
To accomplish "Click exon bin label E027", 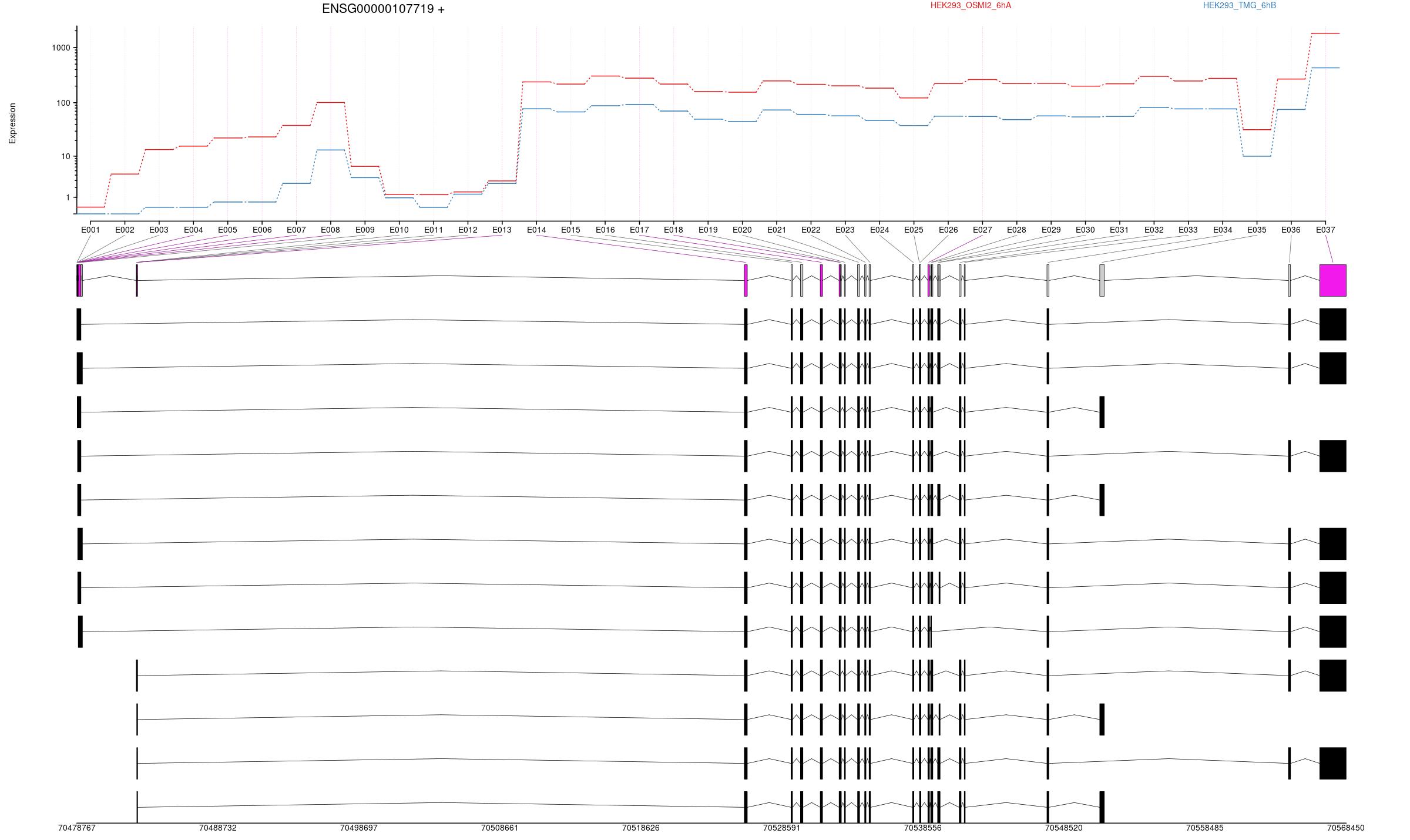I will [x=982, y=230].
